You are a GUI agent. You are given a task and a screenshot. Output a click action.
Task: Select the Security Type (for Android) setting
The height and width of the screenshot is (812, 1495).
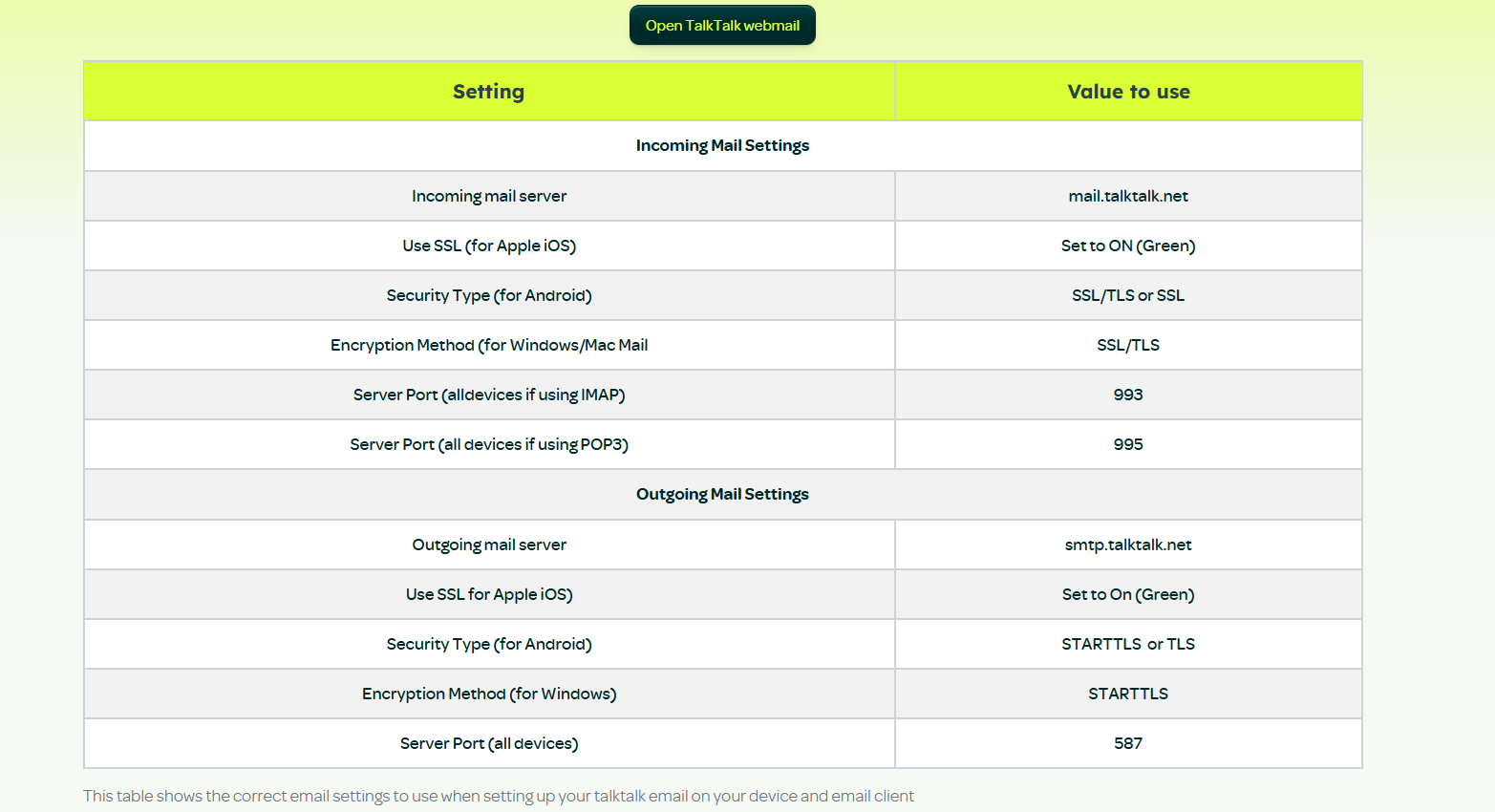pos(488,295)
